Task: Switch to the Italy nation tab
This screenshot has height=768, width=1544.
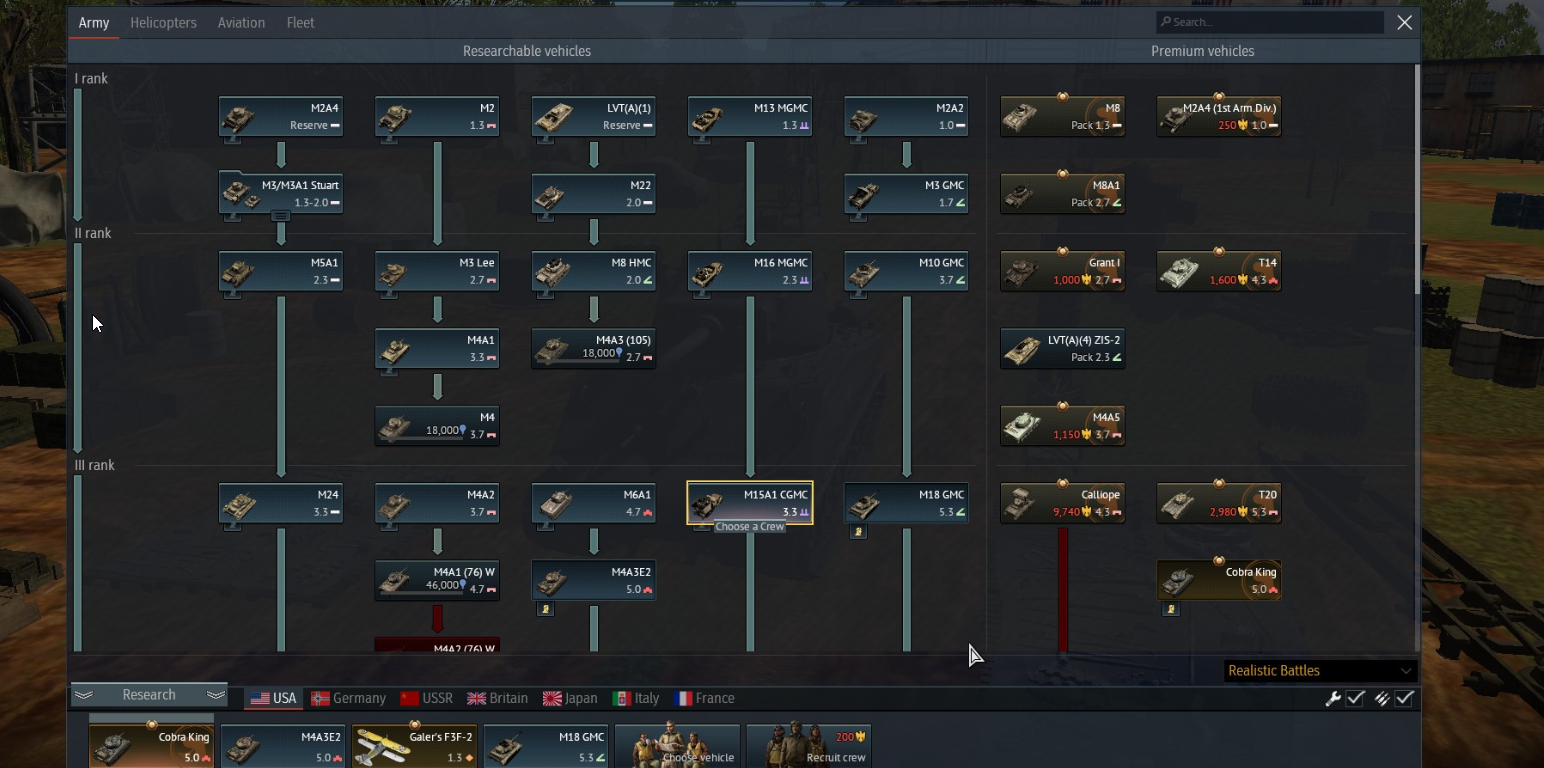Action: click(x=636, y=699)
